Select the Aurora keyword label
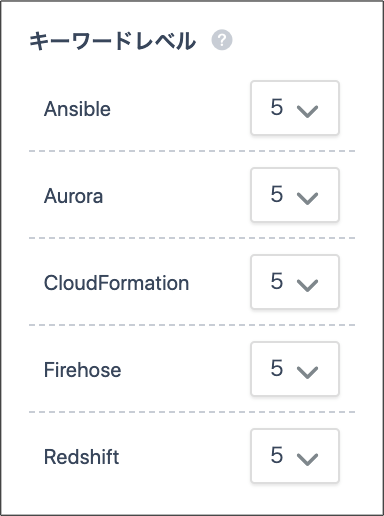This screenshot has width=384, height=516. 73,196
